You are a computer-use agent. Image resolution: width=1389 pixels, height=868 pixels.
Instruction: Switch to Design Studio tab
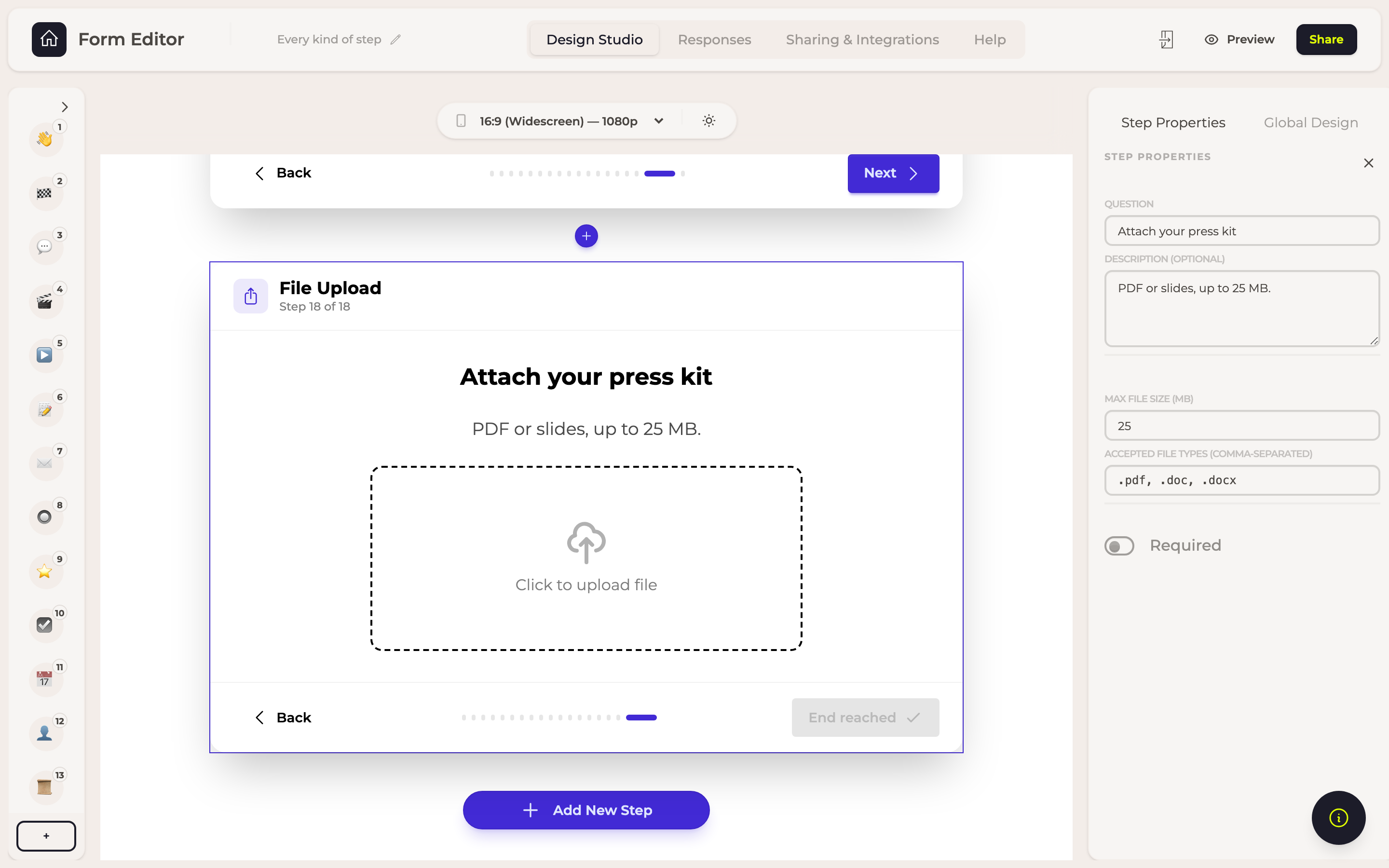pos(594,40)
